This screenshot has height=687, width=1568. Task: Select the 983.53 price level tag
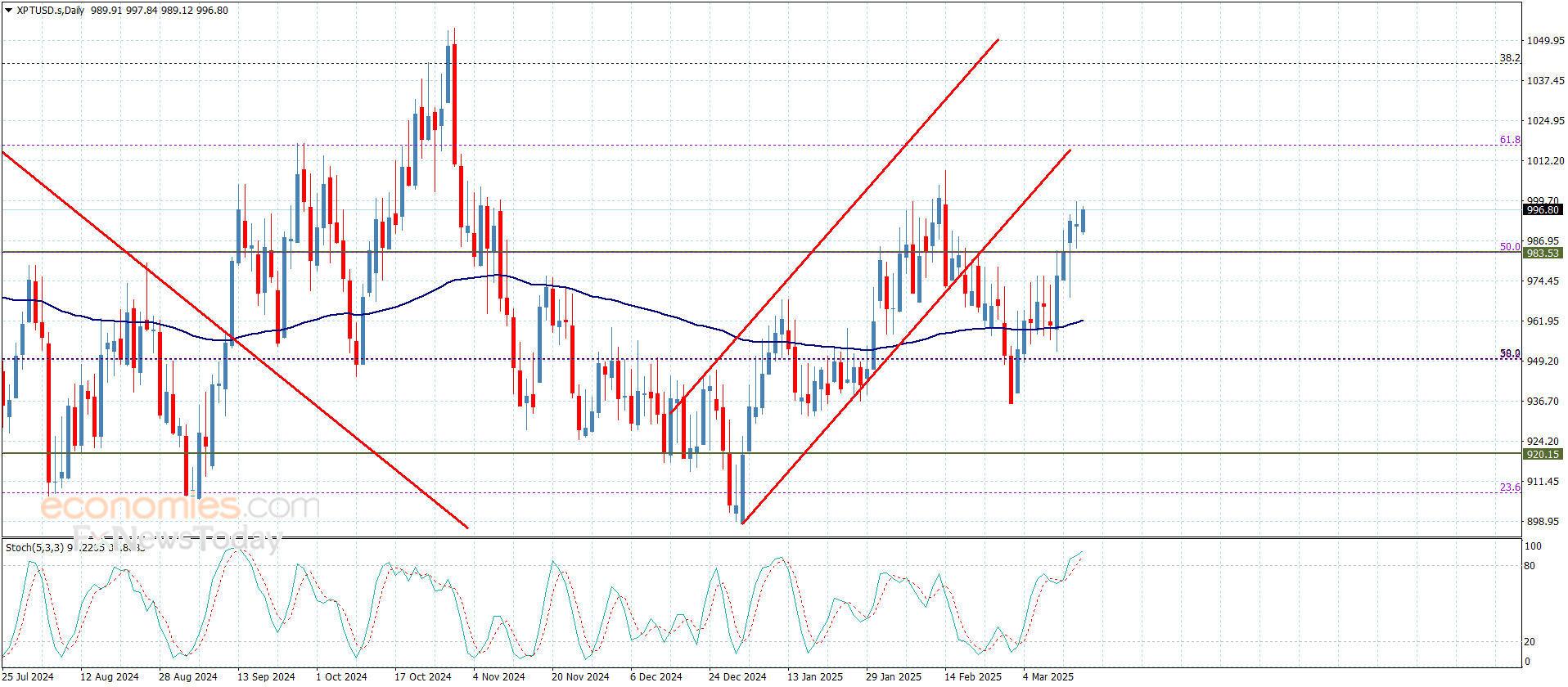pos(1543,254)
